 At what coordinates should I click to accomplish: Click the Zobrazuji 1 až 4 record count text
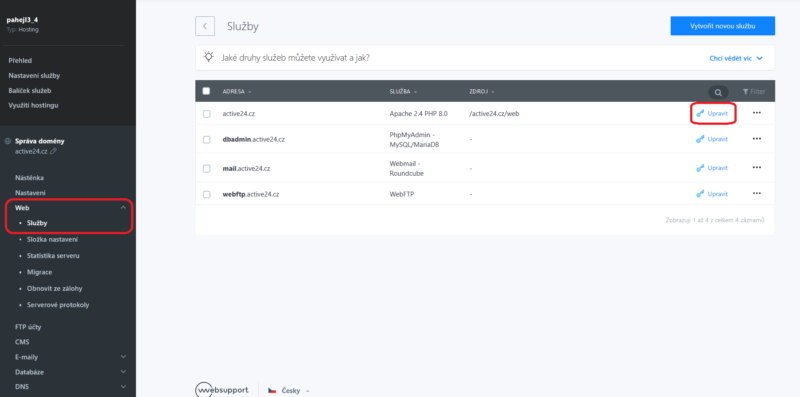click(x=715, y=220)
